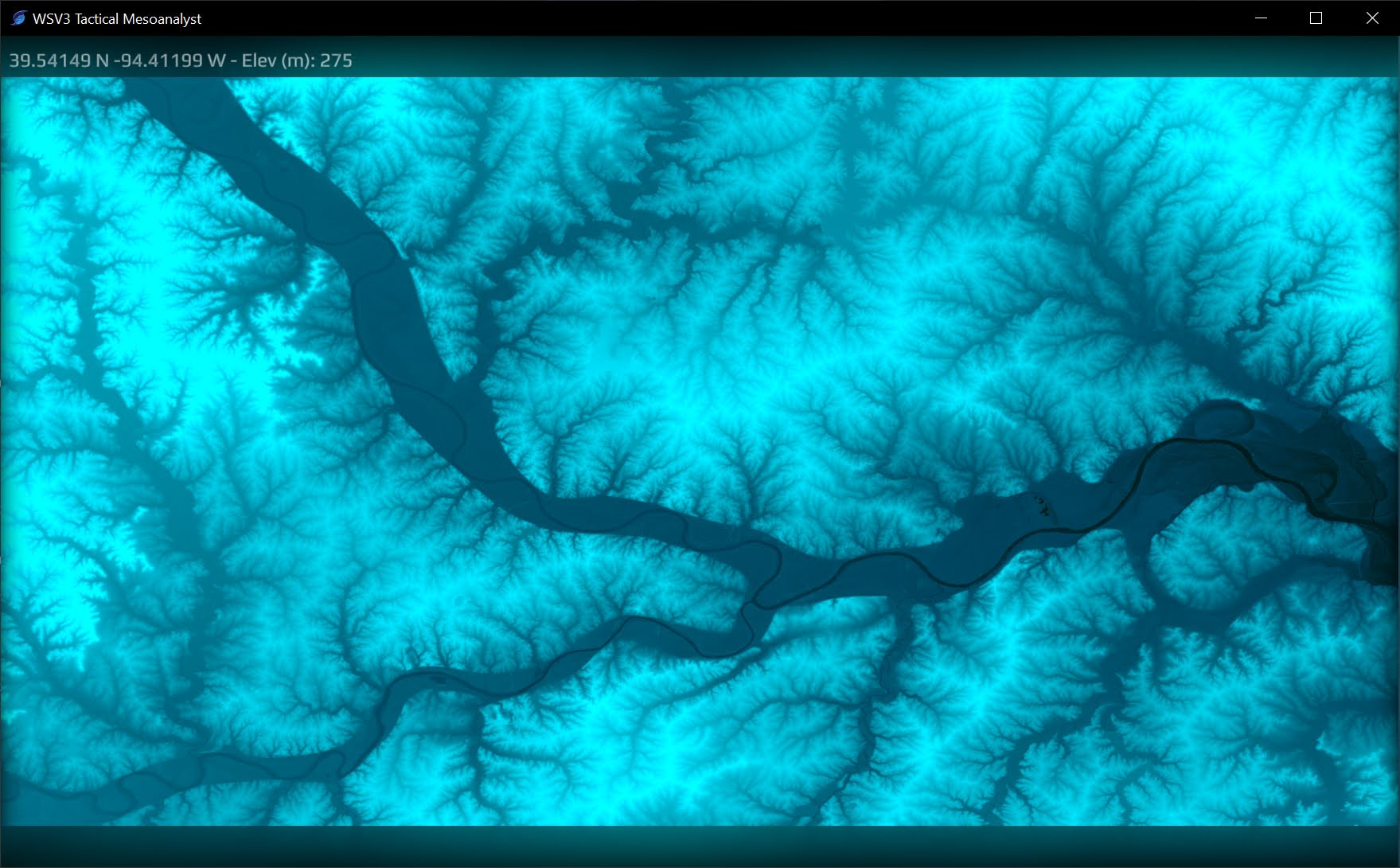Image resolution: width=1400 pixels, height=868 pixels.
Task: Click the WSV3 Tactical Mesoanalyst window title
Action: [117, 18]
